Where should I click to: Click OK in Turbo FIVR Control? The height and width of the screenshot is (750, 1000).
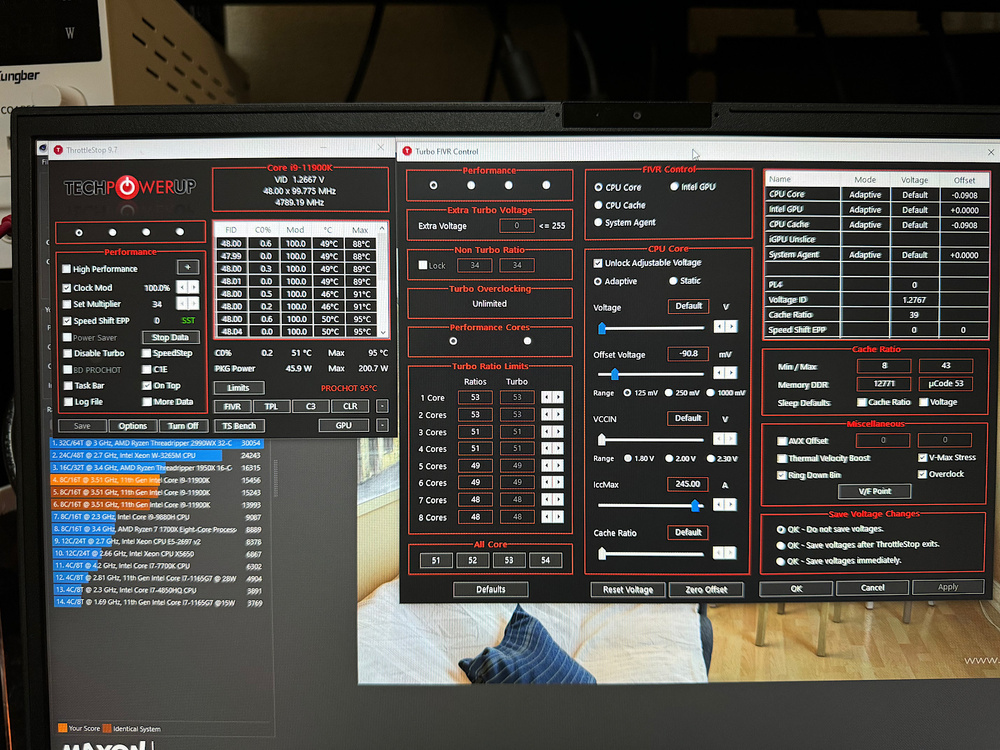(796, 588)
